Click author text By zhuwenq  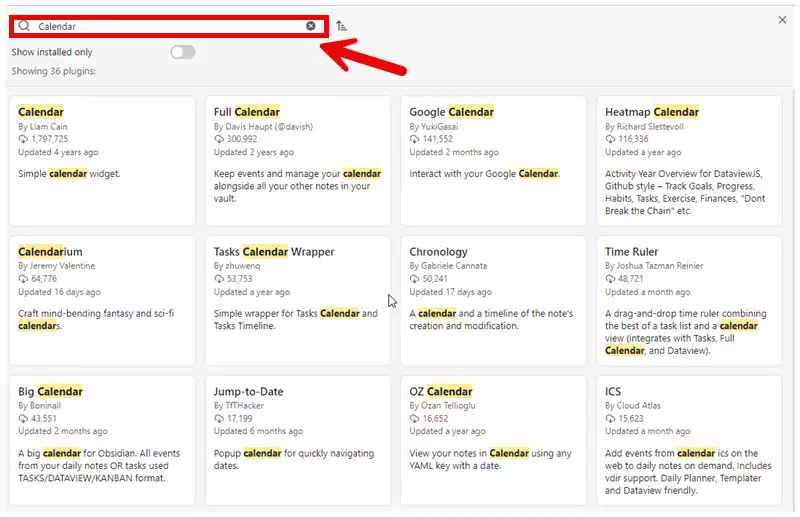pyautogui.click(x=237, y=266)
